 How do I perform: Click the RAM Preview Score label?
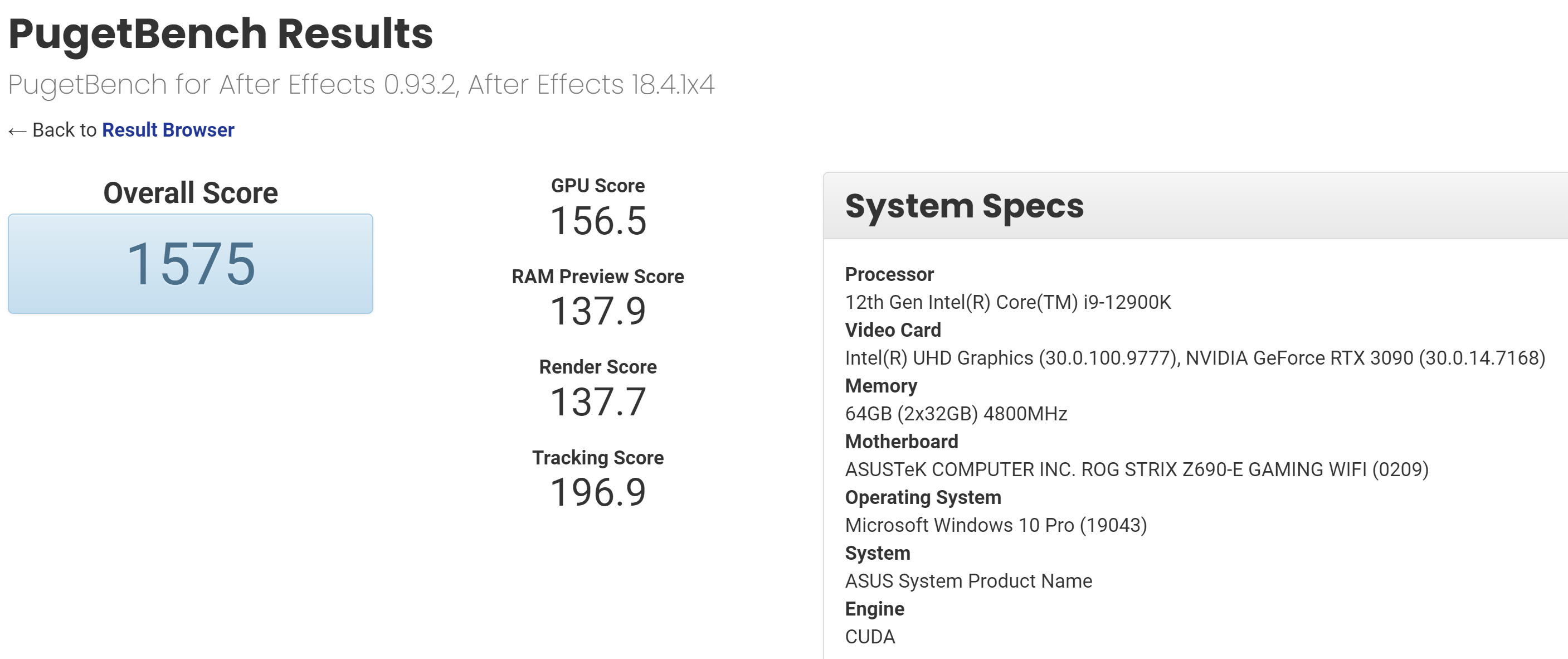coord(598,277)
